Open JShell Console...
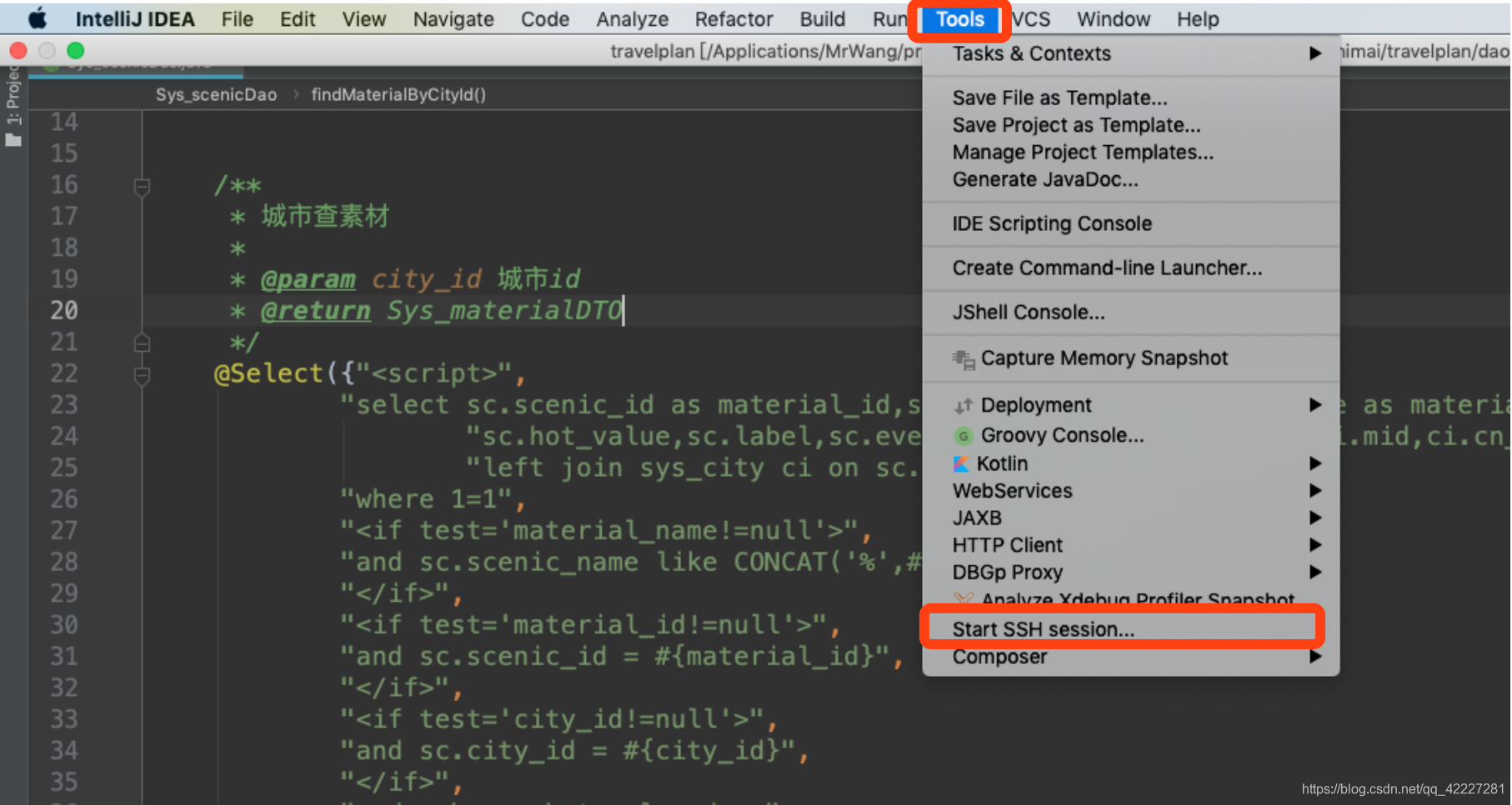Viewport: 1512px width, 805px height. 1131,312
